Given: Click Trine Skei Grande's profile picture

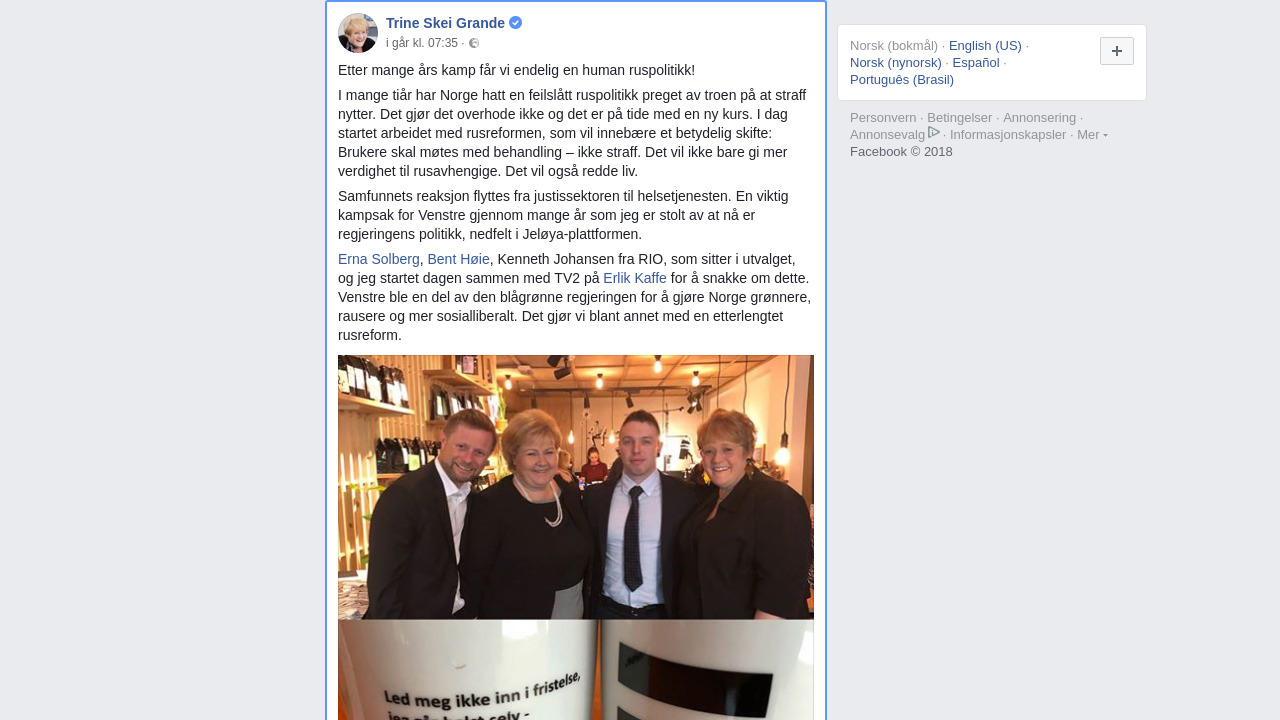Looking at the screenshot, I should point(358,33).
